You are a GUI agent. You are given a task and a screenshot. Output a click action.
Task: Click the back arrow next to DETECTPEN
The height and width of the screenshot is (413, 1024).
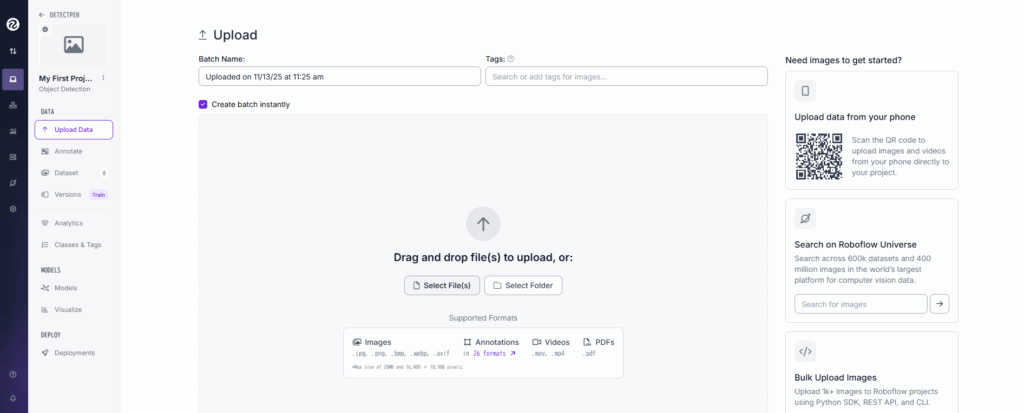(x=41, y=15)
